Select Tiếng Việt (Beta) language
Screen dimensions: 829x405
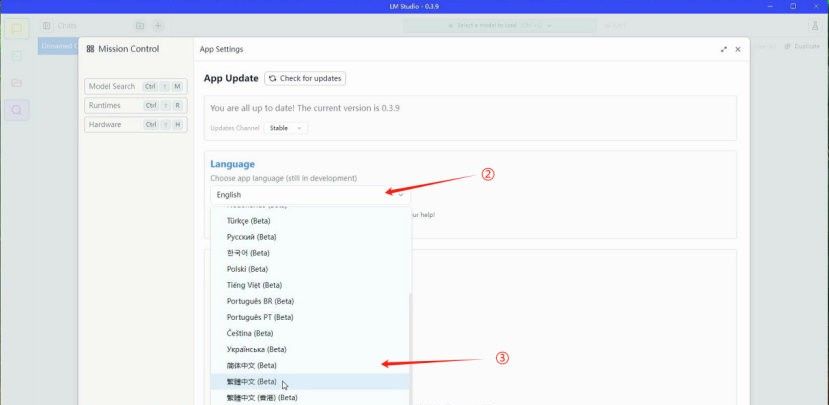pos(310,285)
